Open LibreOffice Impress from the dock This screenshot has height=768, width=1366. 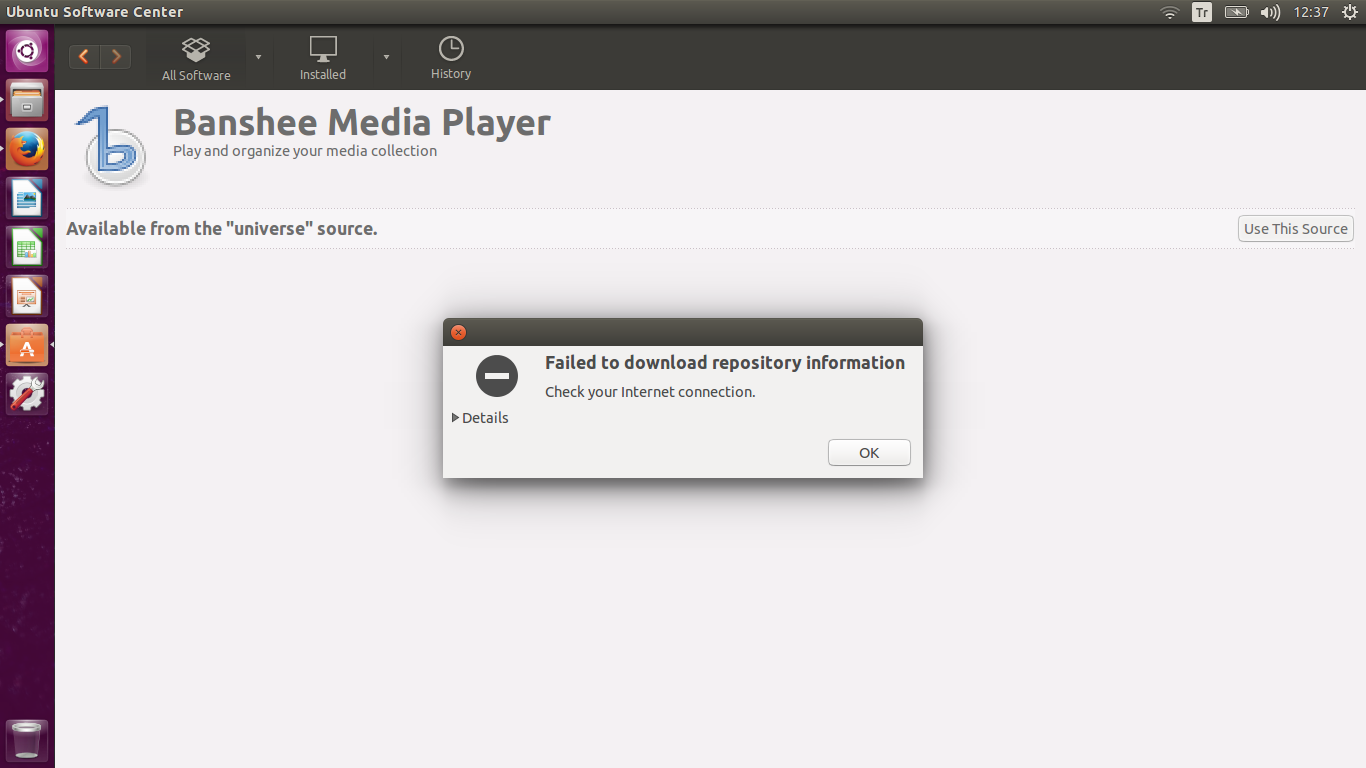coord(27,296)
